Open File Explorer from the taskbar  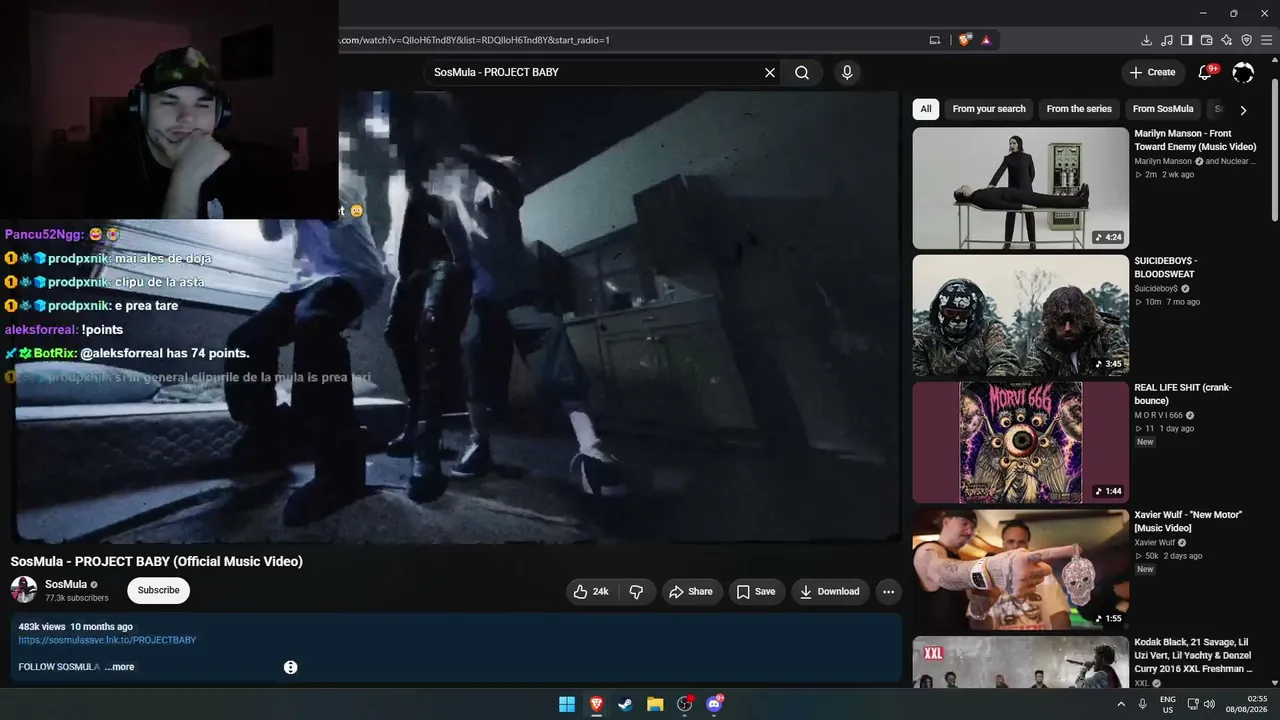(655, 704)
